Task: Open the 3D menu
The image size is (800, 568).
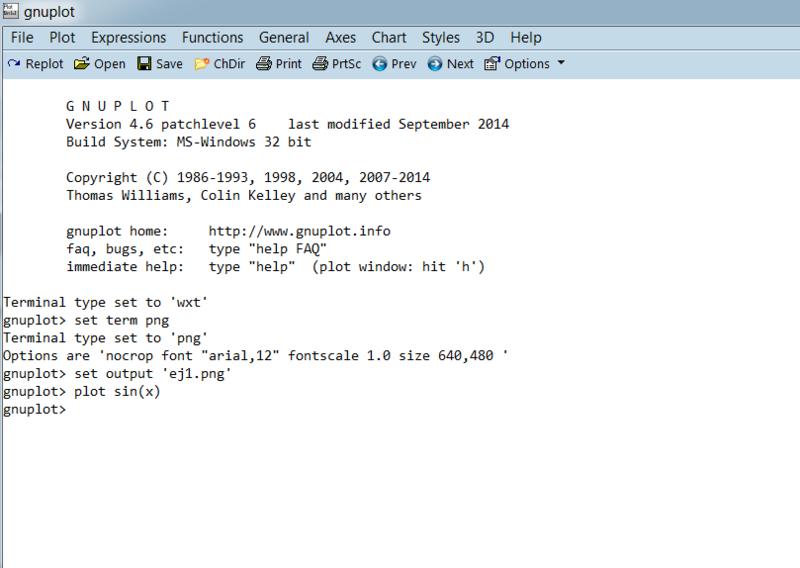Action: click(485, 38)
